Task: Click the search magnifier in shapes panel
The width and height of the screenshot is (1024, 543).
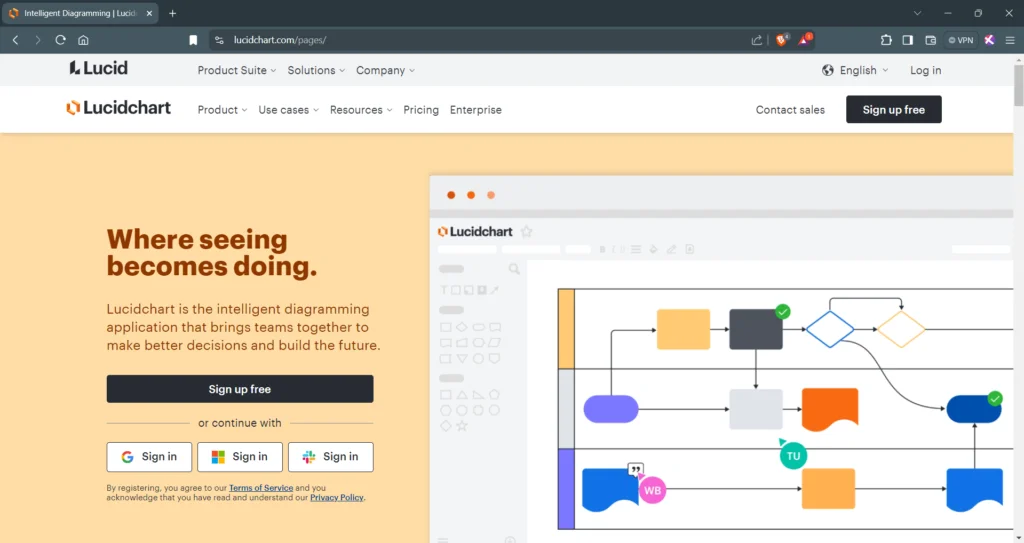Action: coord(514,269)
